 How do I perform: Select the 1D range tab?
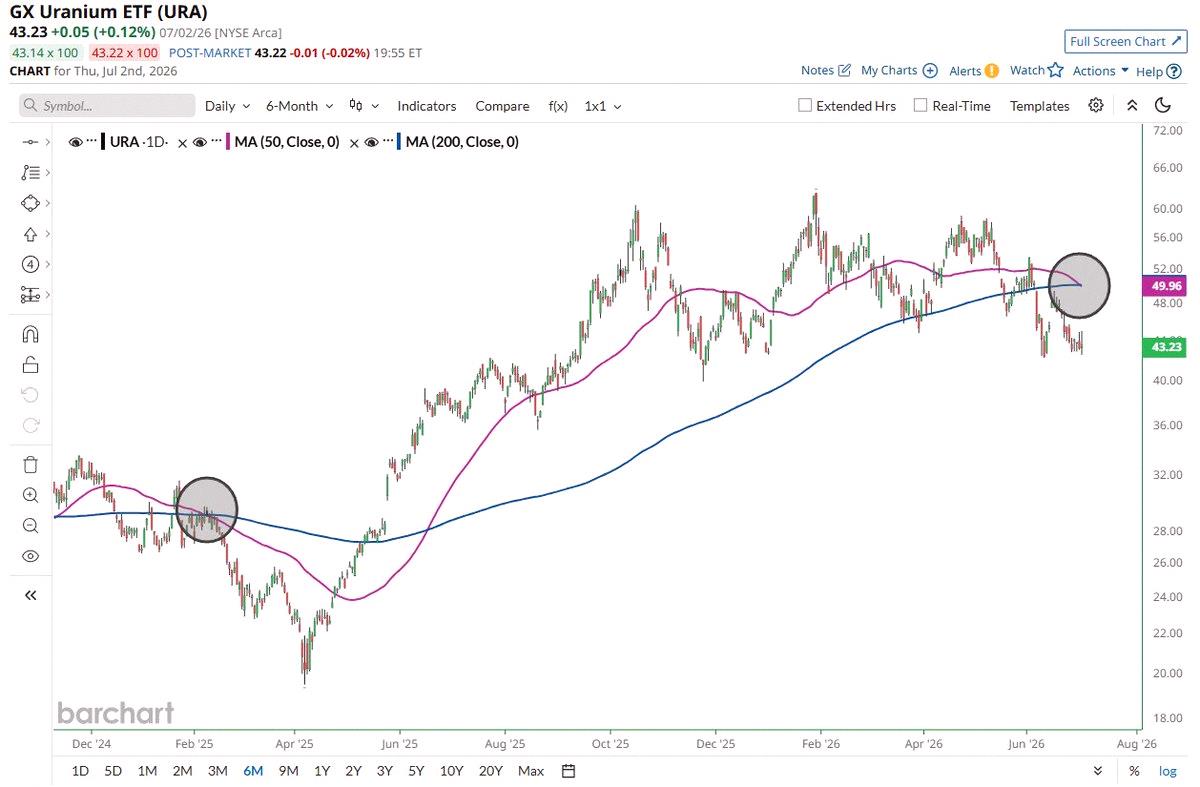coord(80,771)
